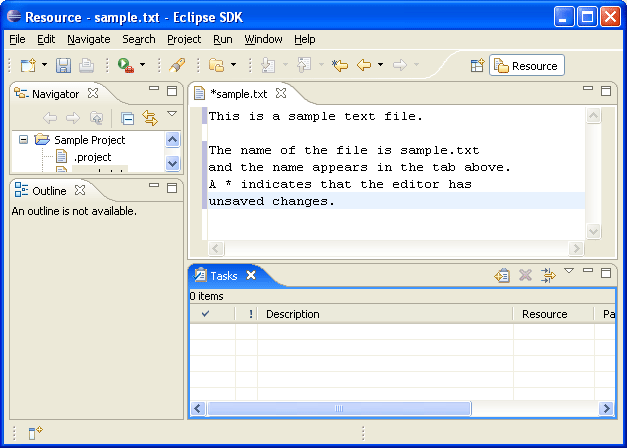This screenshot has width=627, height=448.
Task: Click the Tasks horizontal scrollbar thumb
Action: click(x=339, y=408)
